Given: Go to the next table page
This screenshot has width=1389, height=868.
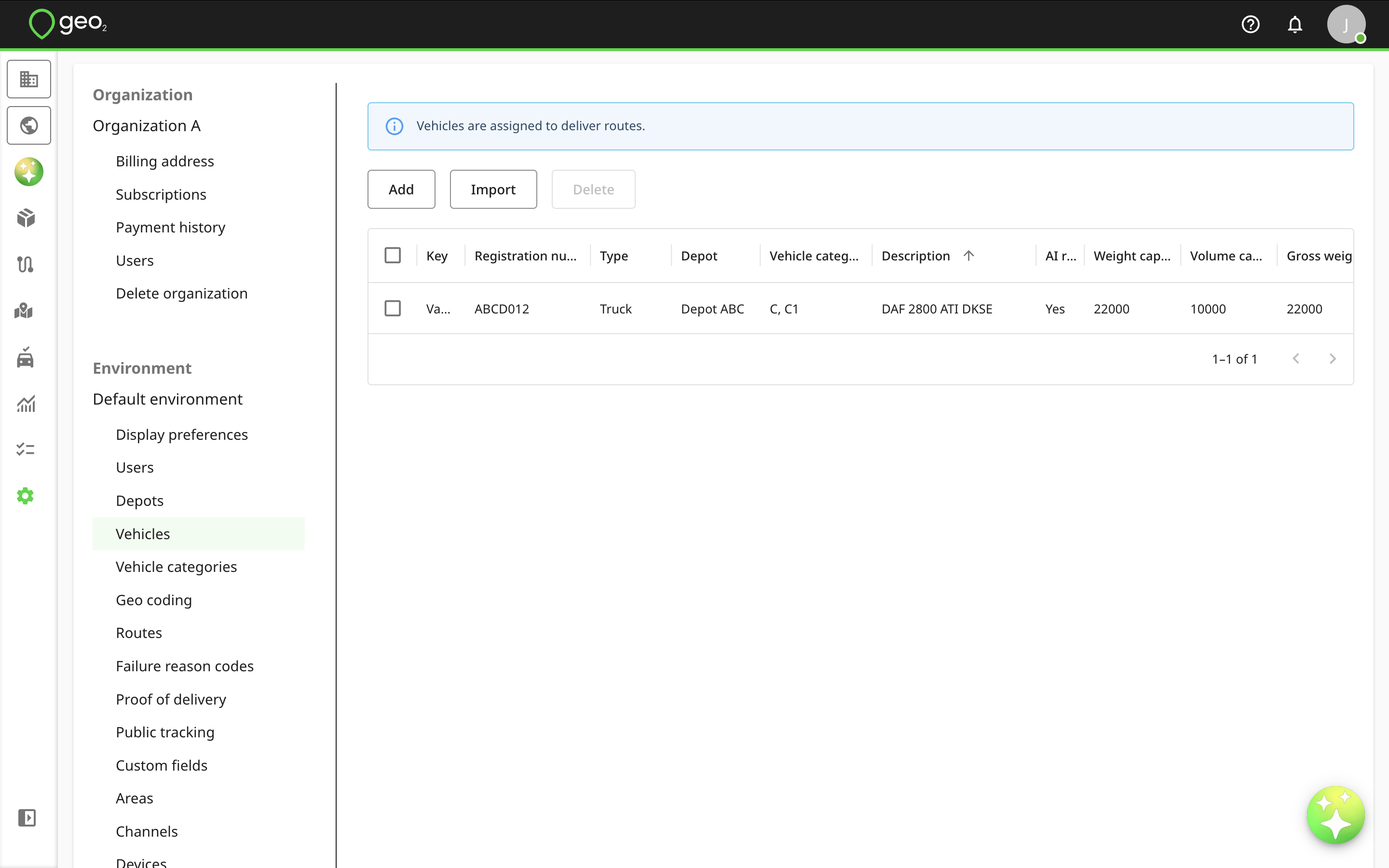Looking at the screenshot, I should 1333,359.
